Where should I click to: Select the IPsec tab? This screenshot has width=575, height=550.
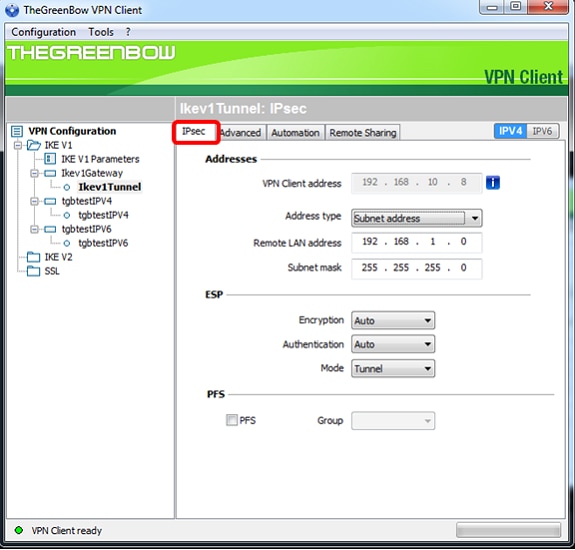(194, 131)
